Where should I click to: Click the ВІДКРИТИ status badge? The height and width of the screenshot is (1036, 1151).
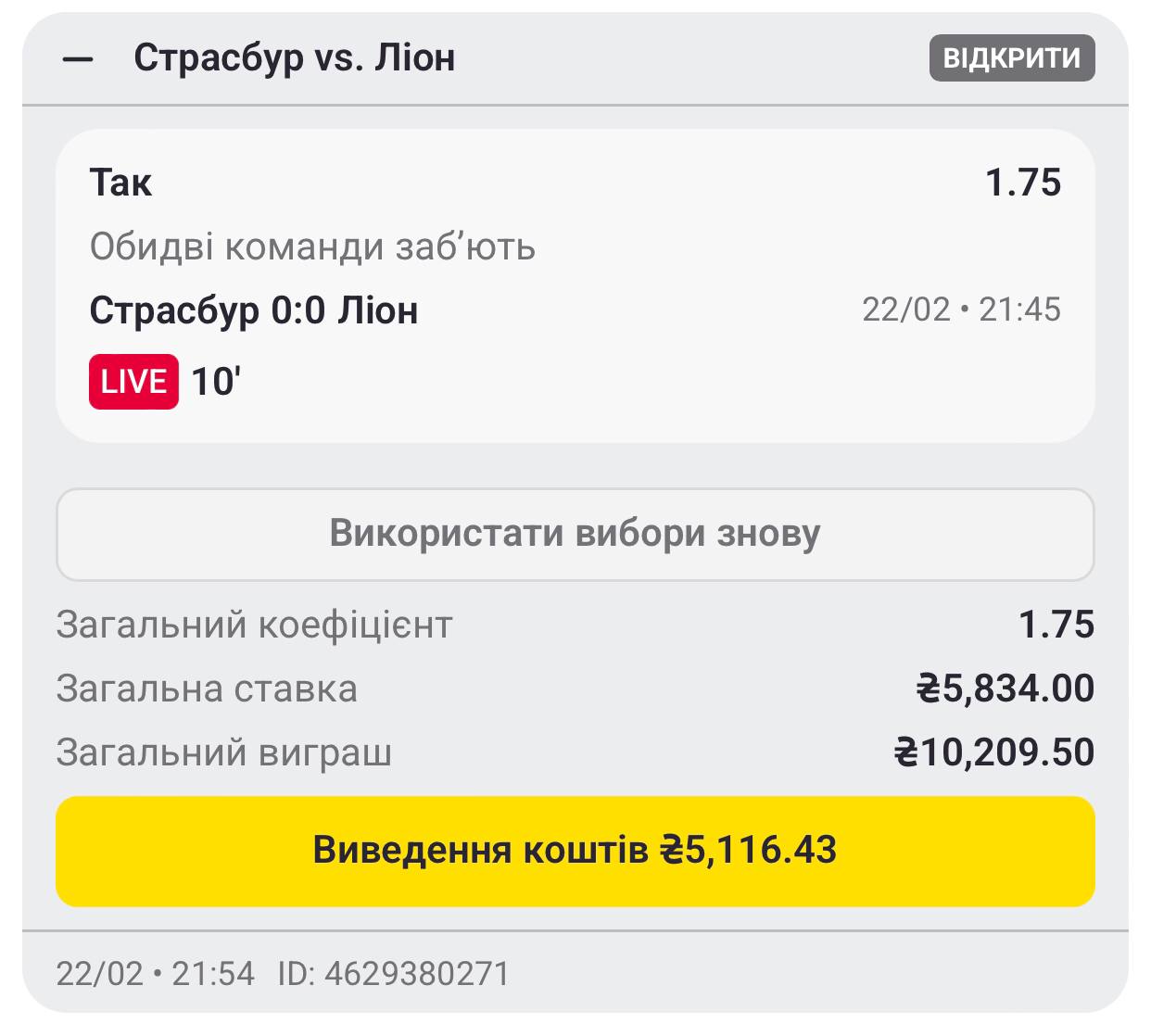pyautogui.click(x=1011, y=58)
